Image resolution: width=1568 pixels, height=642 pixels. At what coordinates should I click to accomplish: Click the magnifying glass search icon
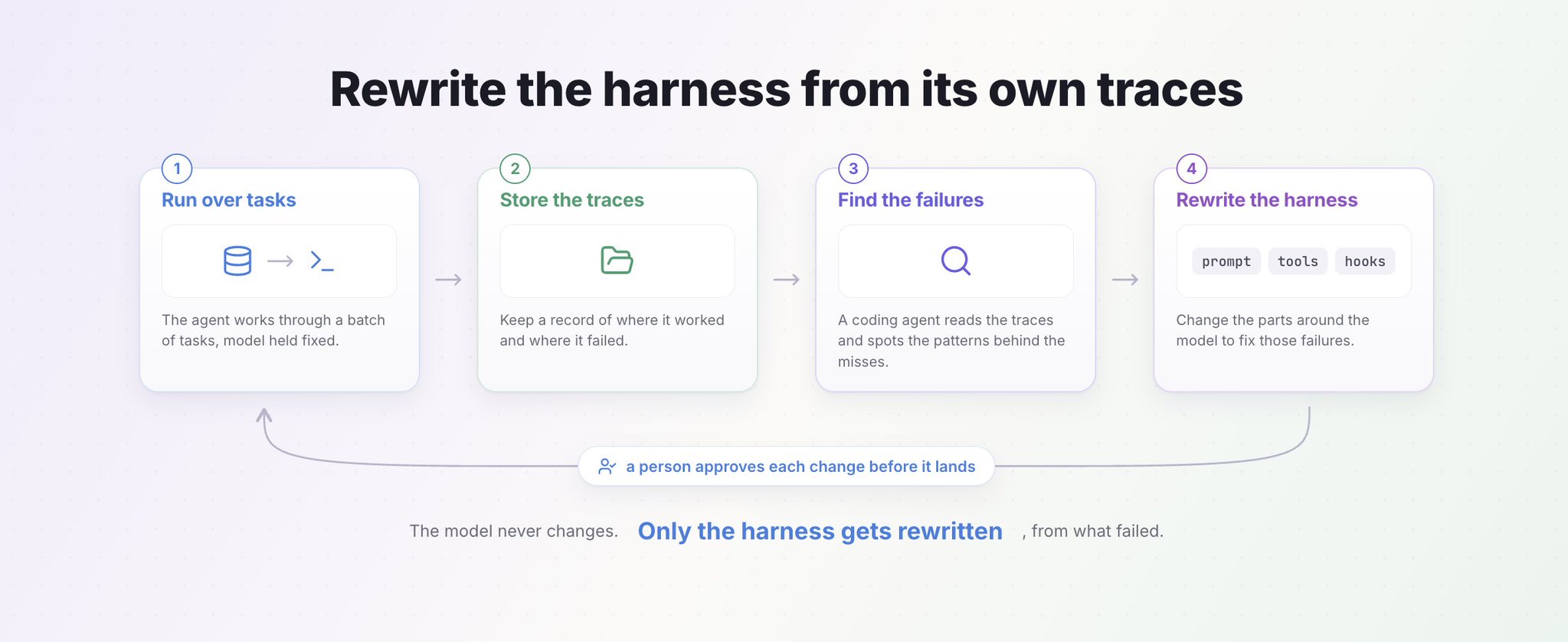(956, 260)
